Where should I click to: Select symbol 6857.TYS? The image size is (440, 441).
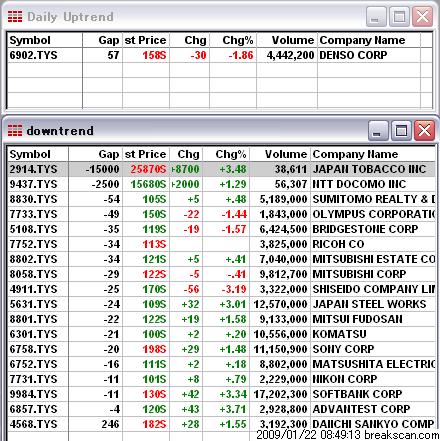[33, 409]
